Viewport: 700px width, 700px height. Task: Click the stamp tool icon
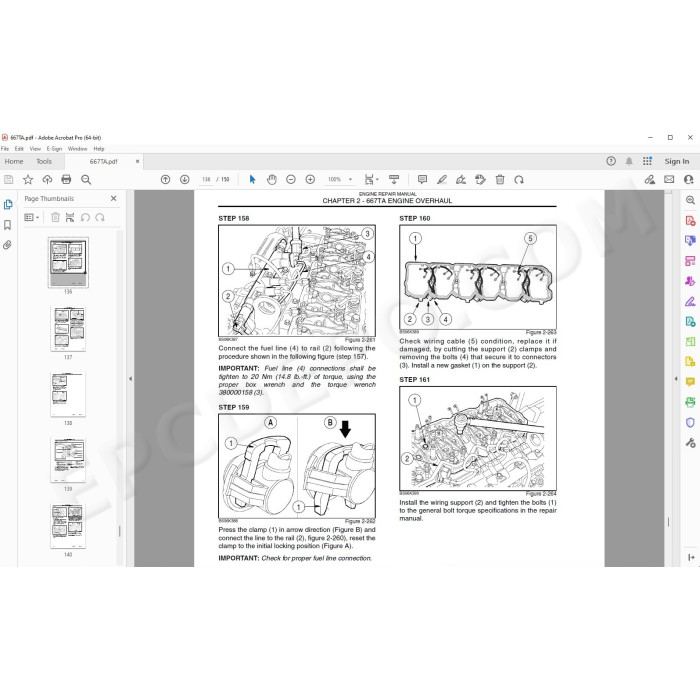click(x=480, y=179)
